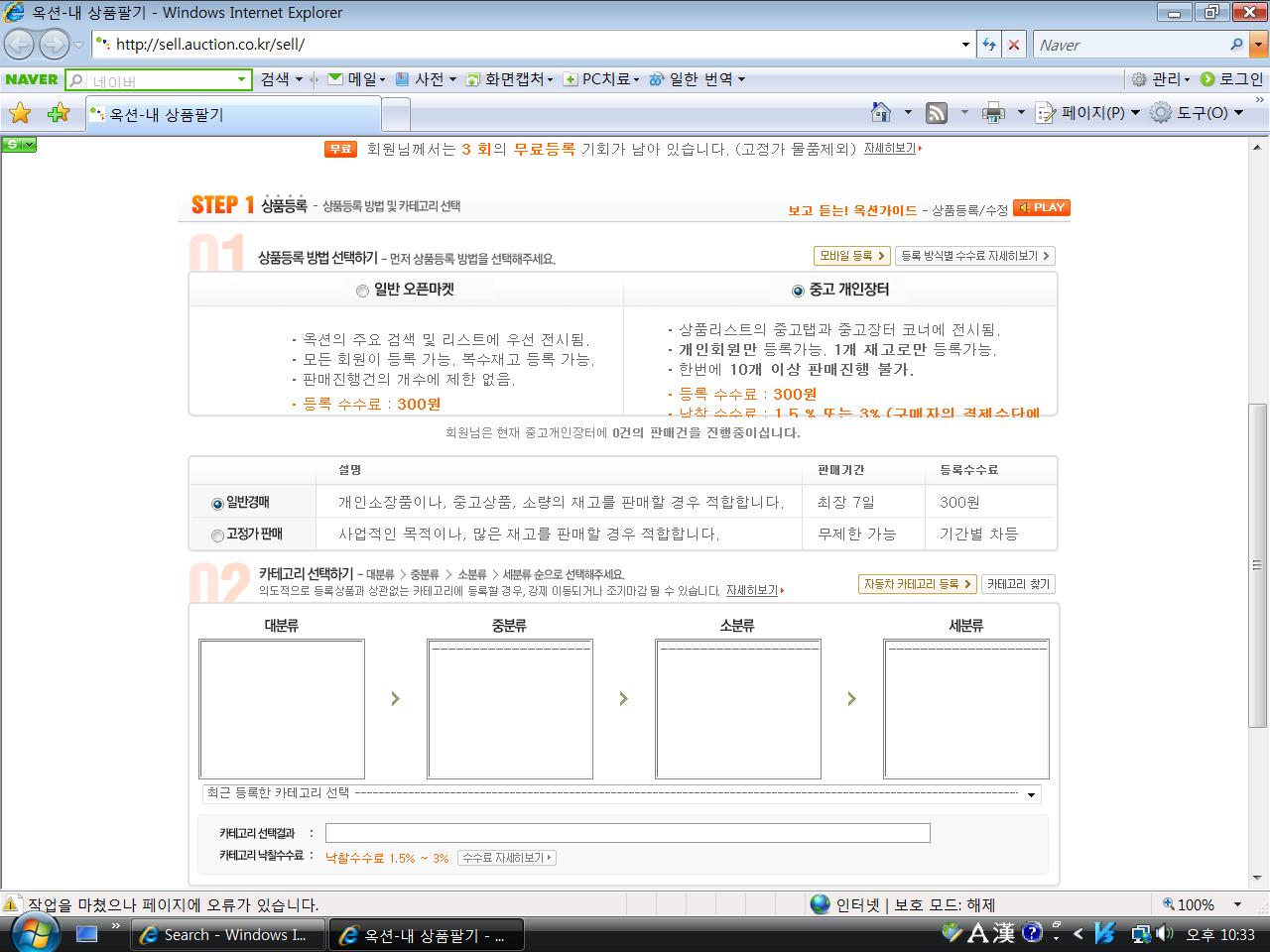This screenshot has height=952, width=1270.
Task: Click the Naver search magnifier icon
Action: 1236,45
